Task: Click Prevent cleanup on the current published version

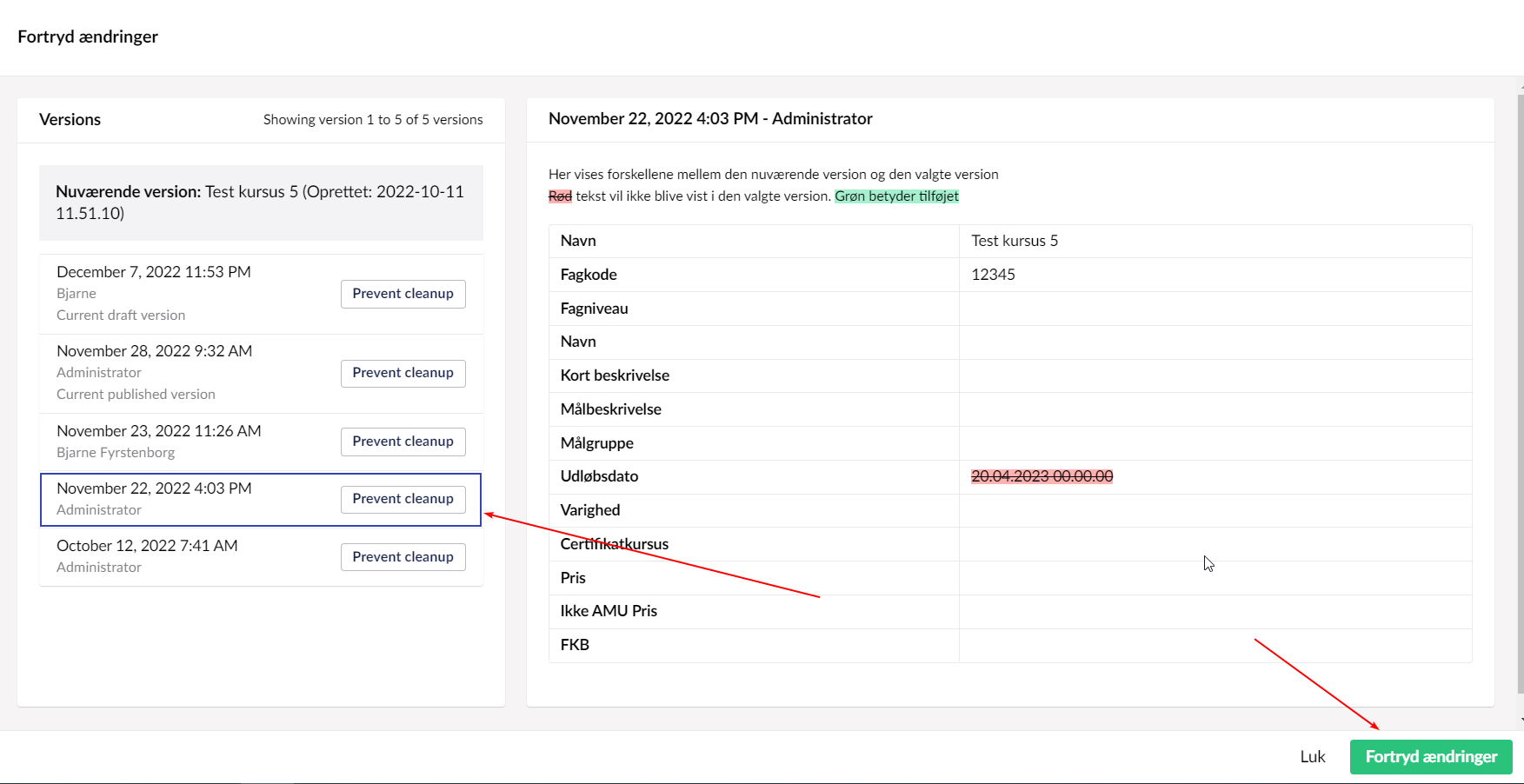Action: (x=403, y=373)
